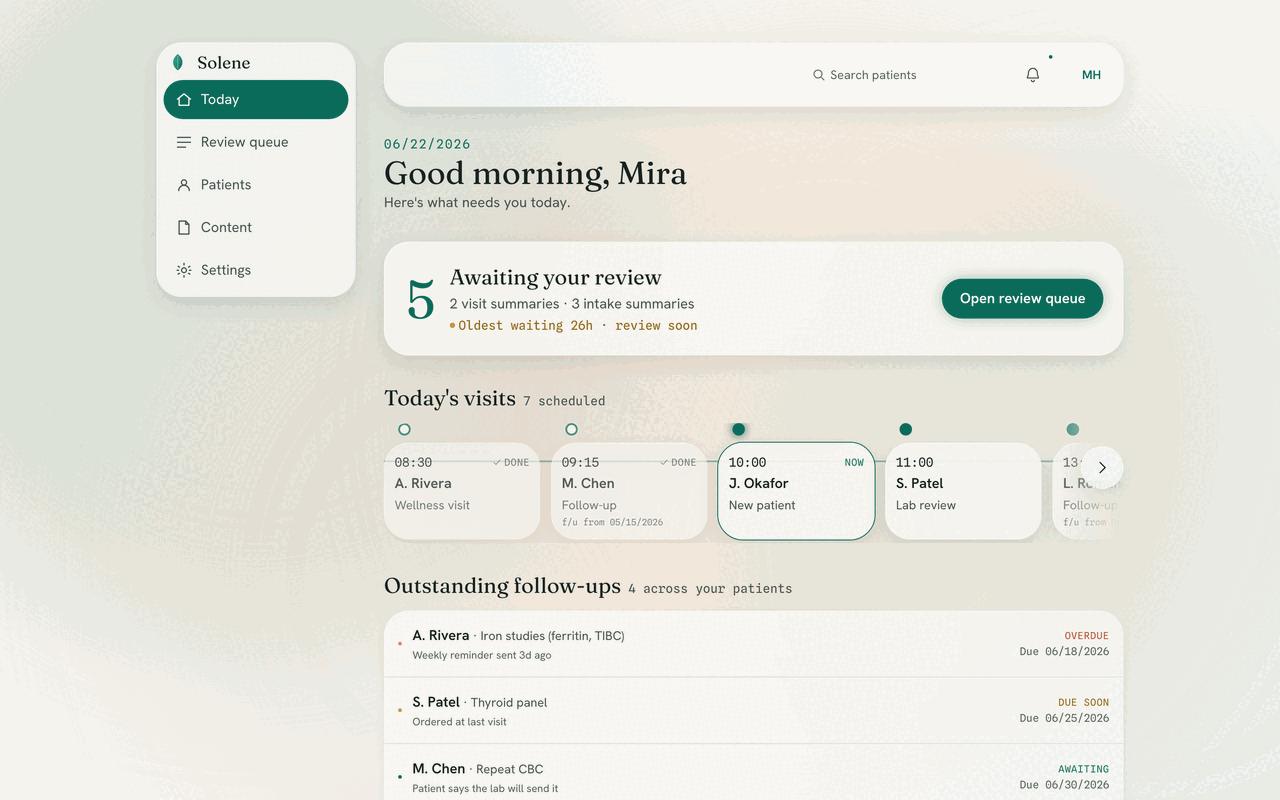Open notifications bell
This screenshot has height=800, width=1280.
pyautogui.click(x=1033, y=75)
